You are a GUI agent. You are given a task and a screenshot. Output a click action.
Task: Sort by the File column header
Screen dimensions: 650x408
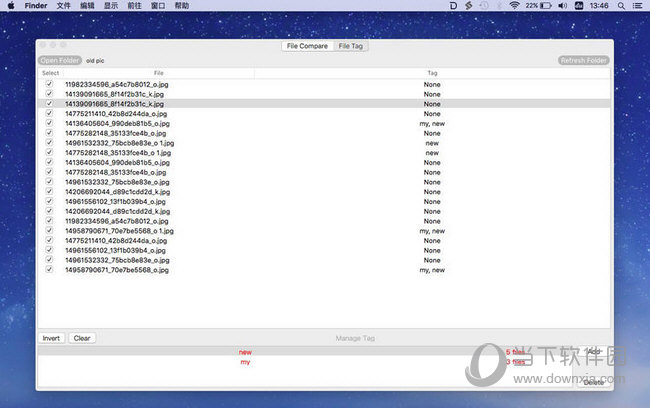click(x=159, y=73)
